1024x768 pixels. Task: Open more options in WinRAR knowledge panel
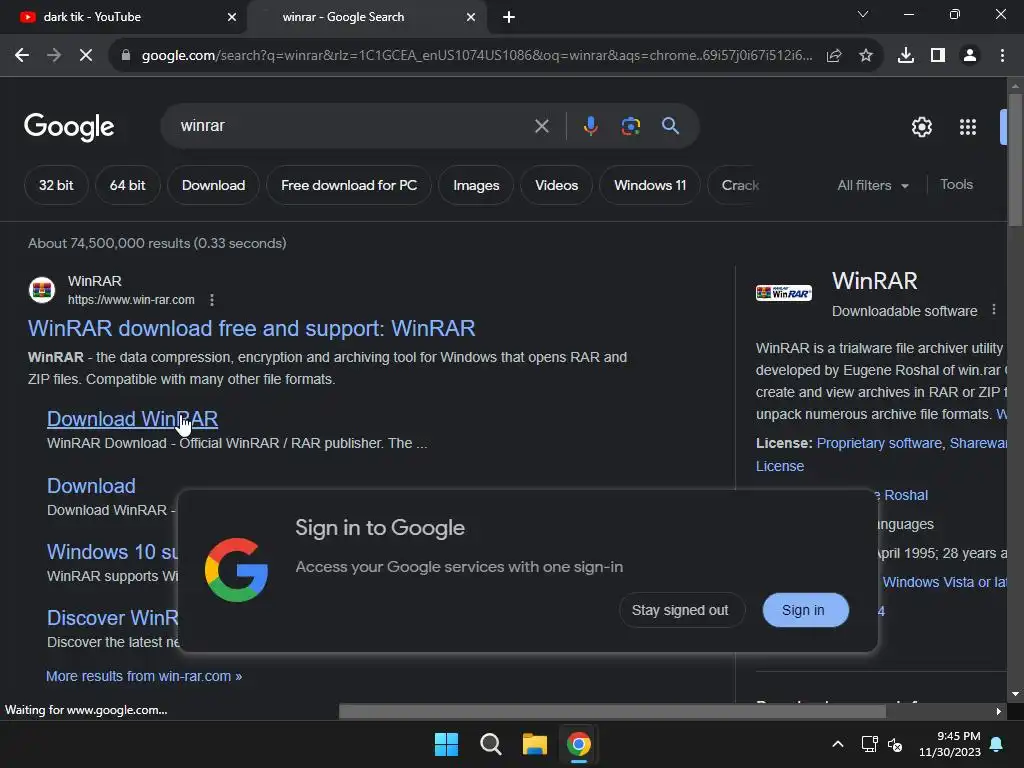click(x=994, y=310)
